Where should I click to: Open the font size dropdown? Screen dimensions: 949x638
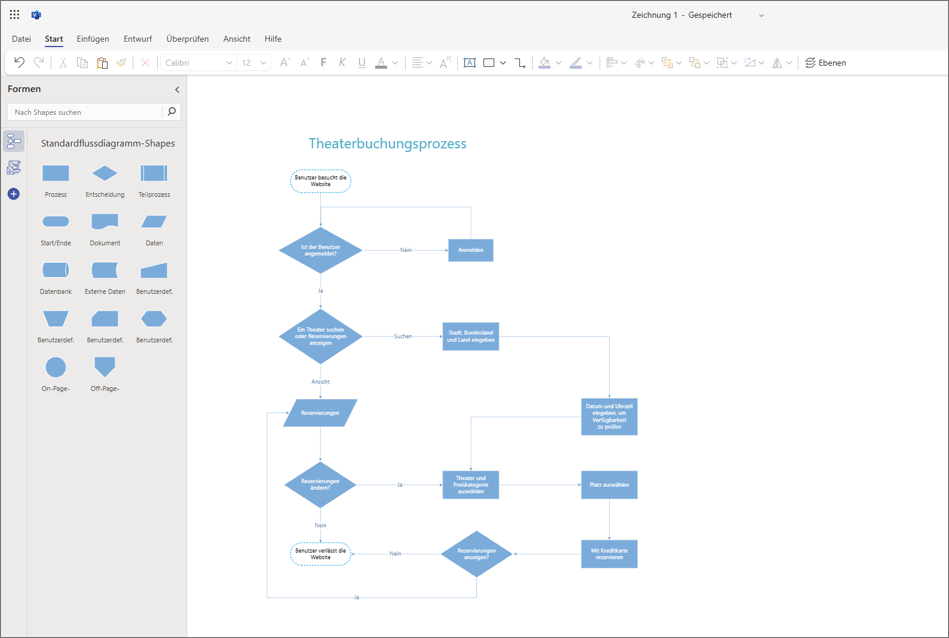tap(266, 62)
